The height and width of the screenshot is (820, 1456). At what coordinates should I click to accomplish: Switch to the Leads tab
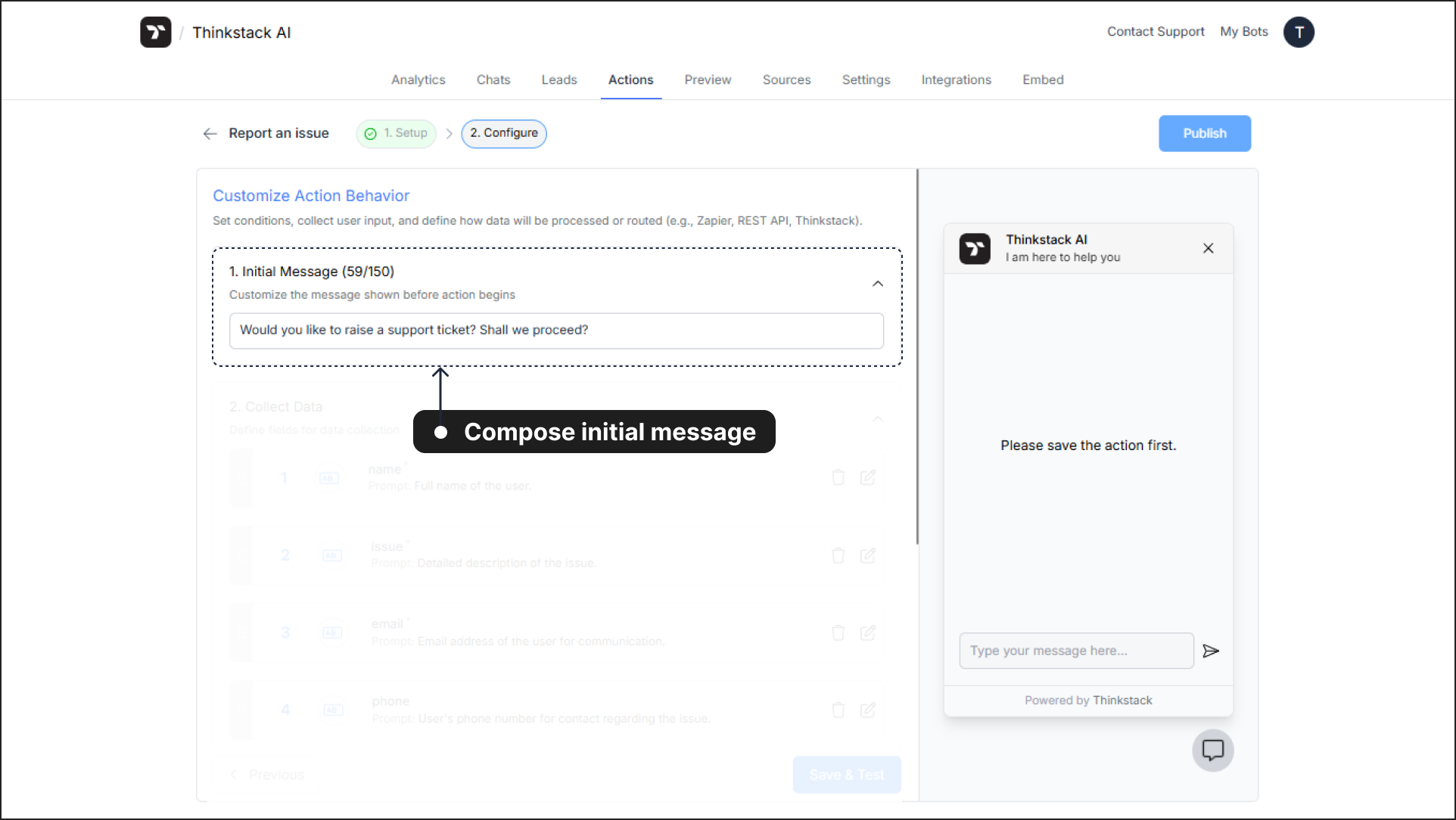click(558, 79)
